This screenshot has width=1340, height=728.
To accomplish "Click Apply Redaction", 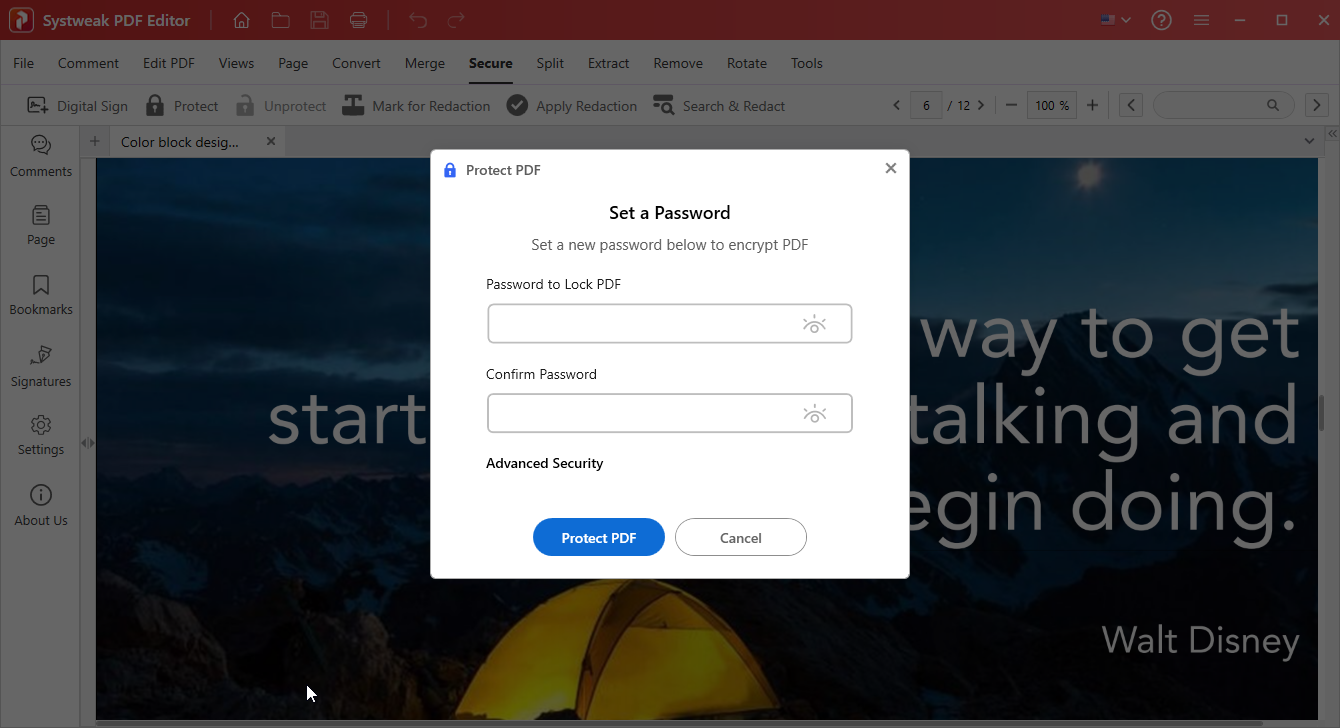I will tap(571, 105).
